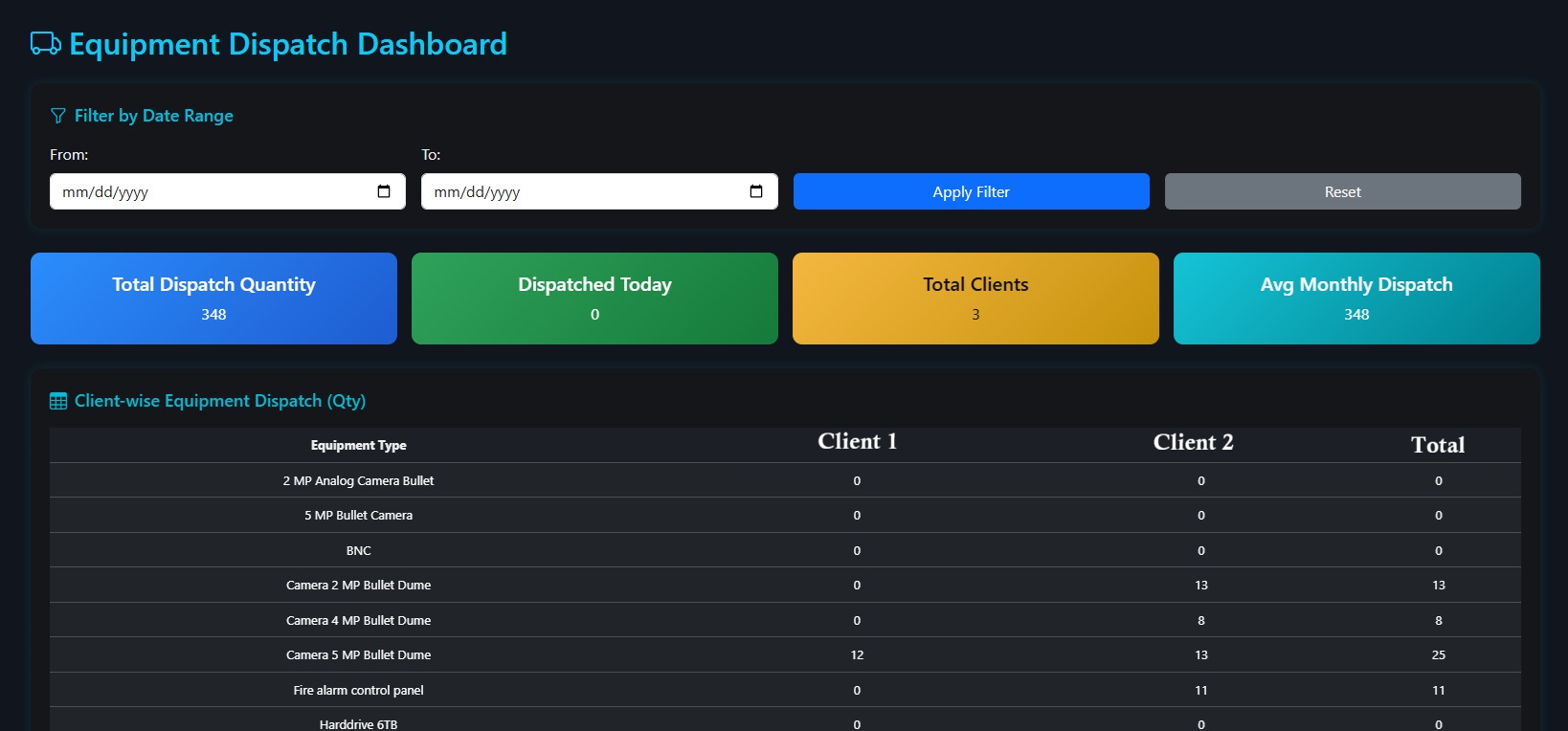Select the Dispatched Today card
Image resolution: width=1568 pixels, height=731 pixels.
click(594, 299)
